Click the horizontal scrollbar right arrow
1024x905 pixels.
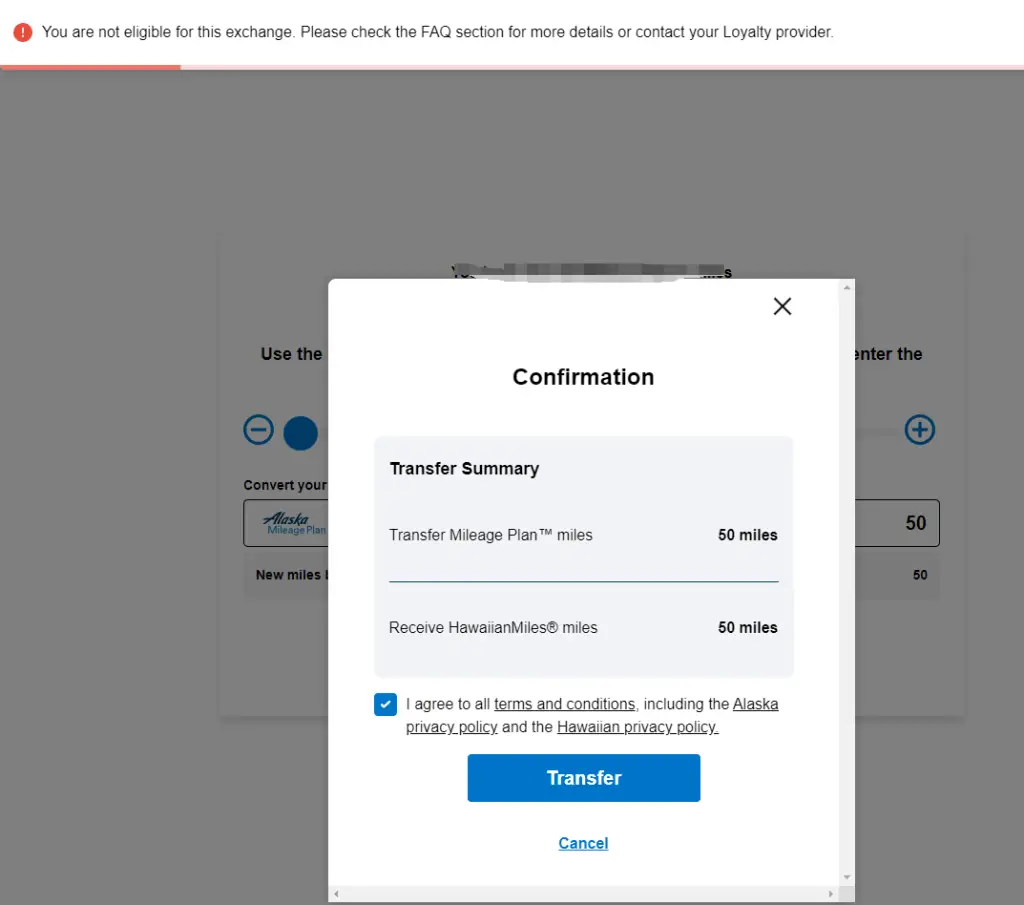coord(831,893)
